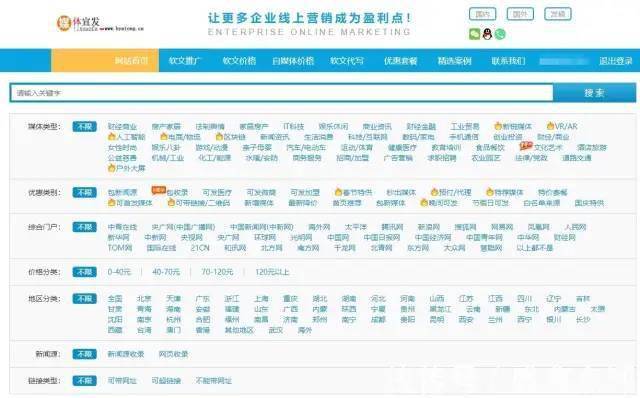The height and width of the screenshot is (398, 640).
Task: Select hot-tagged 人工智能 media type
Action: 127,136
